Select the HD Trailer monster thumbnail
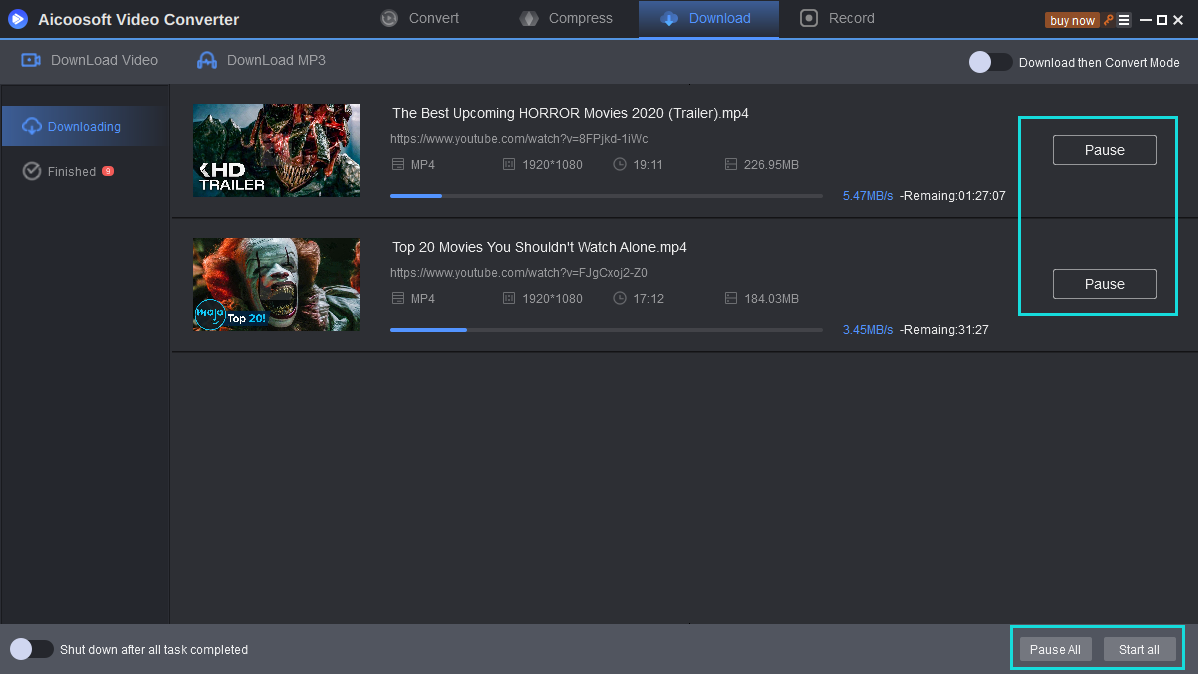This screenshot has width=1198, height=674. [276, 151]
